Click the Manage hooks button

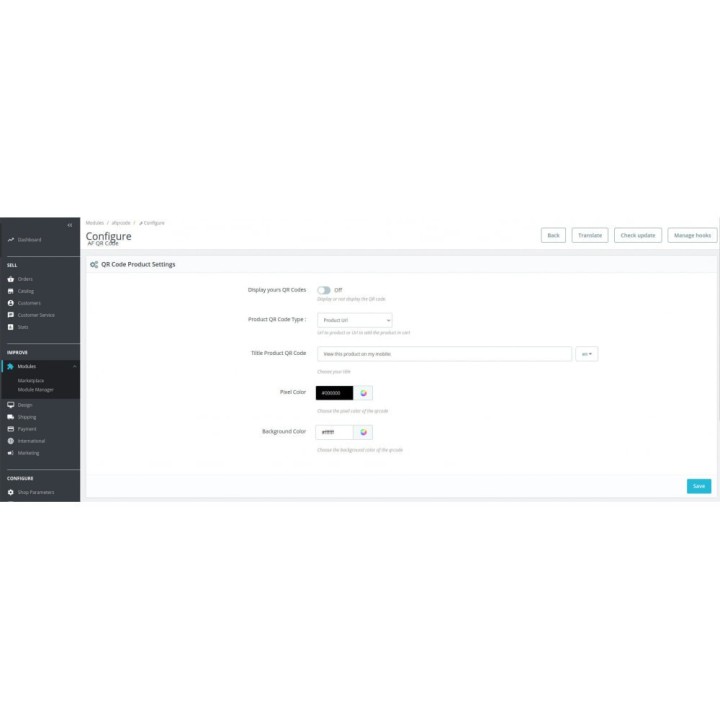[691, 235]
